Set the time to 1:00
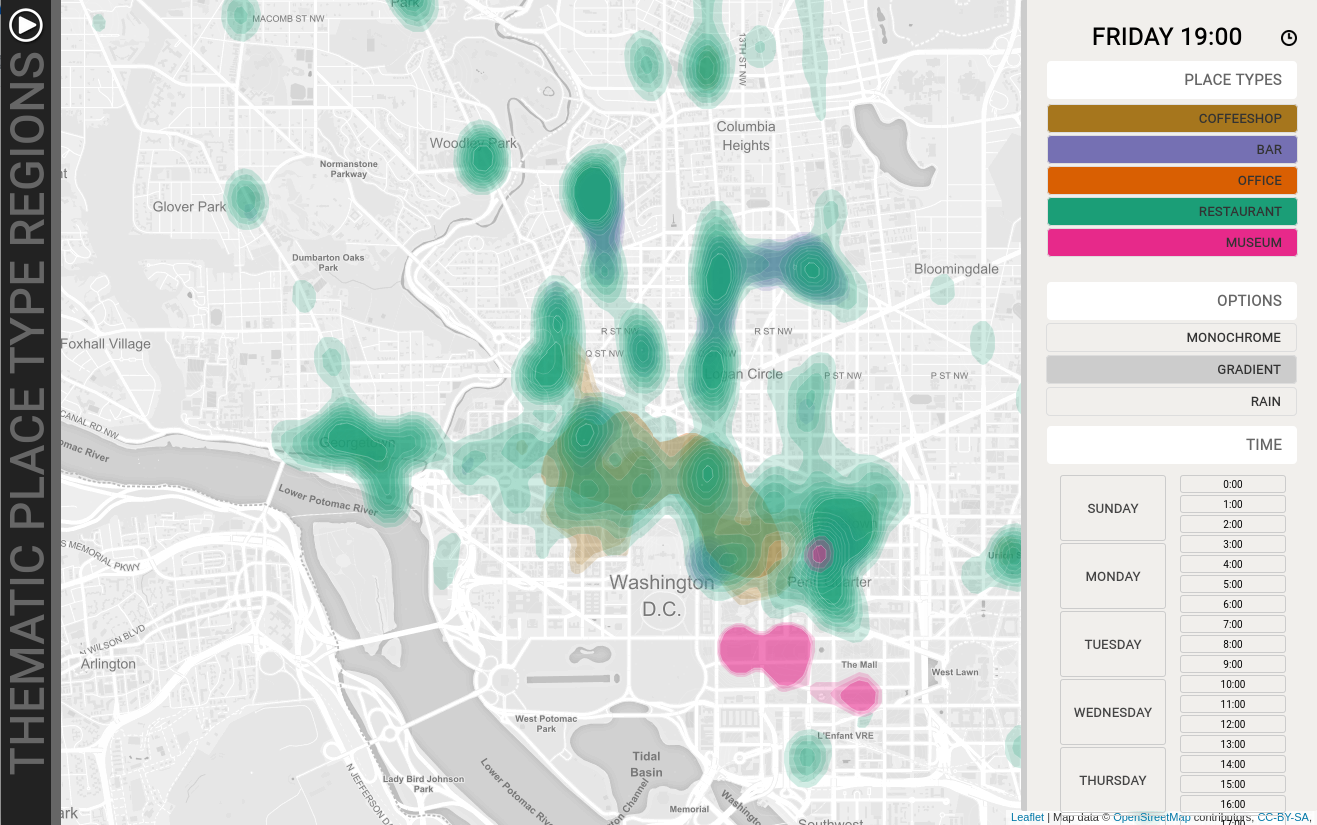The image size is (1317, 825). (x=1233, y=504)
